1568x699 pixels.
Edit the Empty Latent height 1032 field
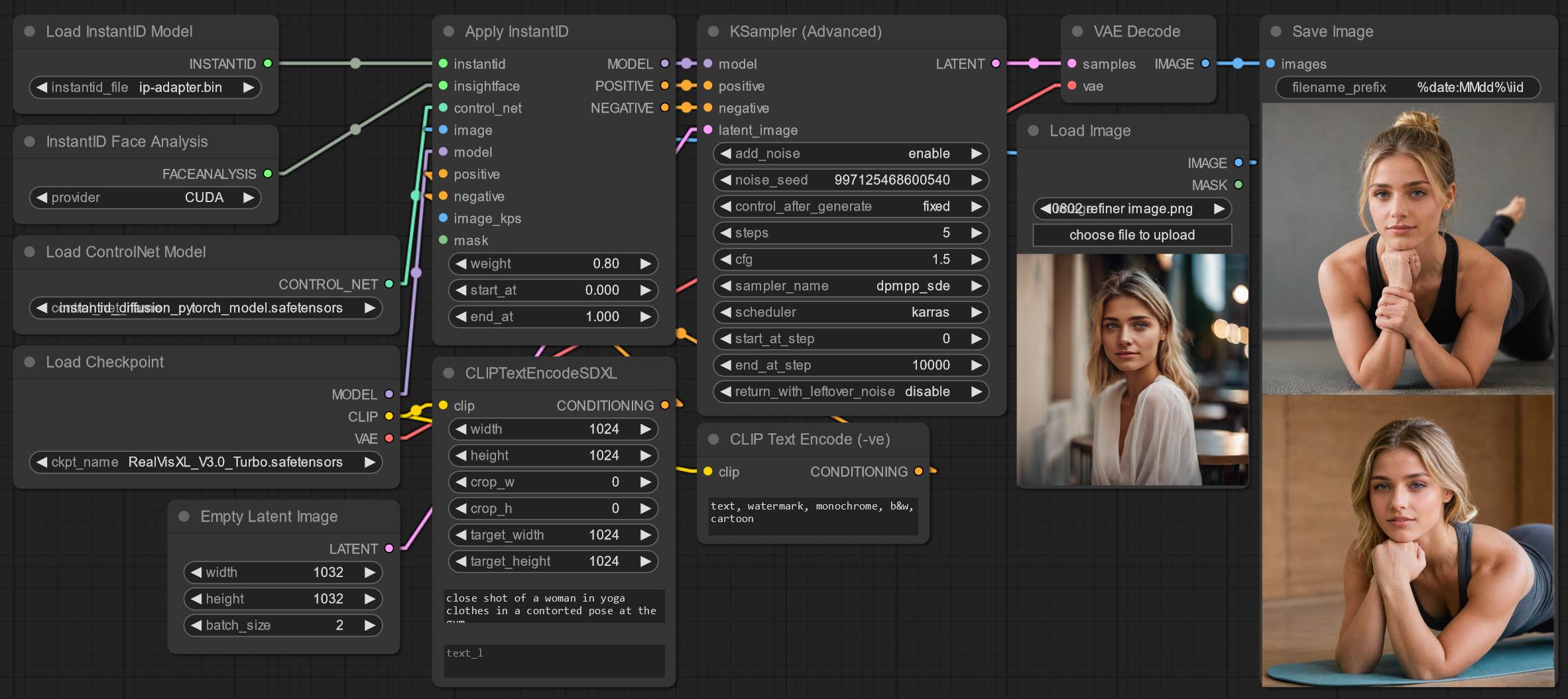pos(283,599)
